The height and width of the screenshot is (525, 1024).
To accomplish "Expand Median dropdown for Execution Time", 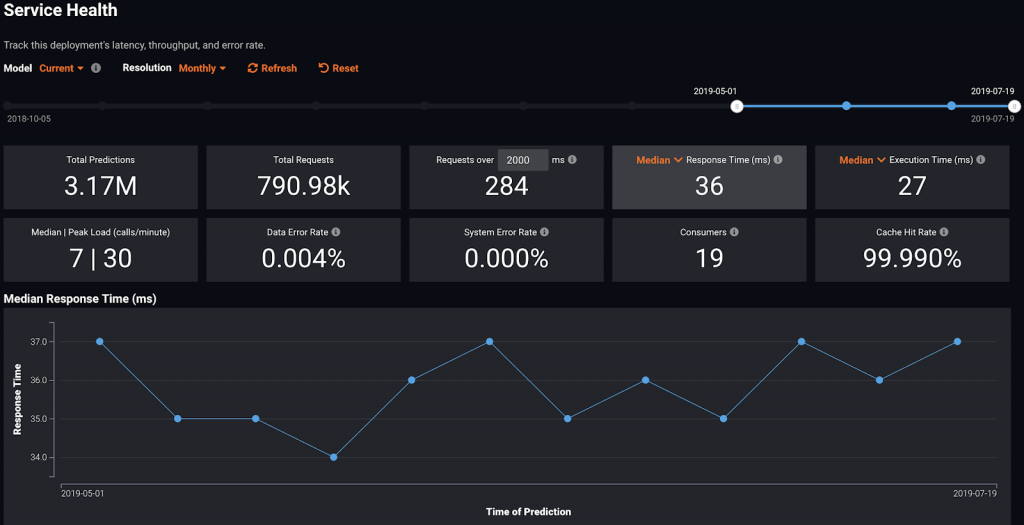I will point(861,160).
